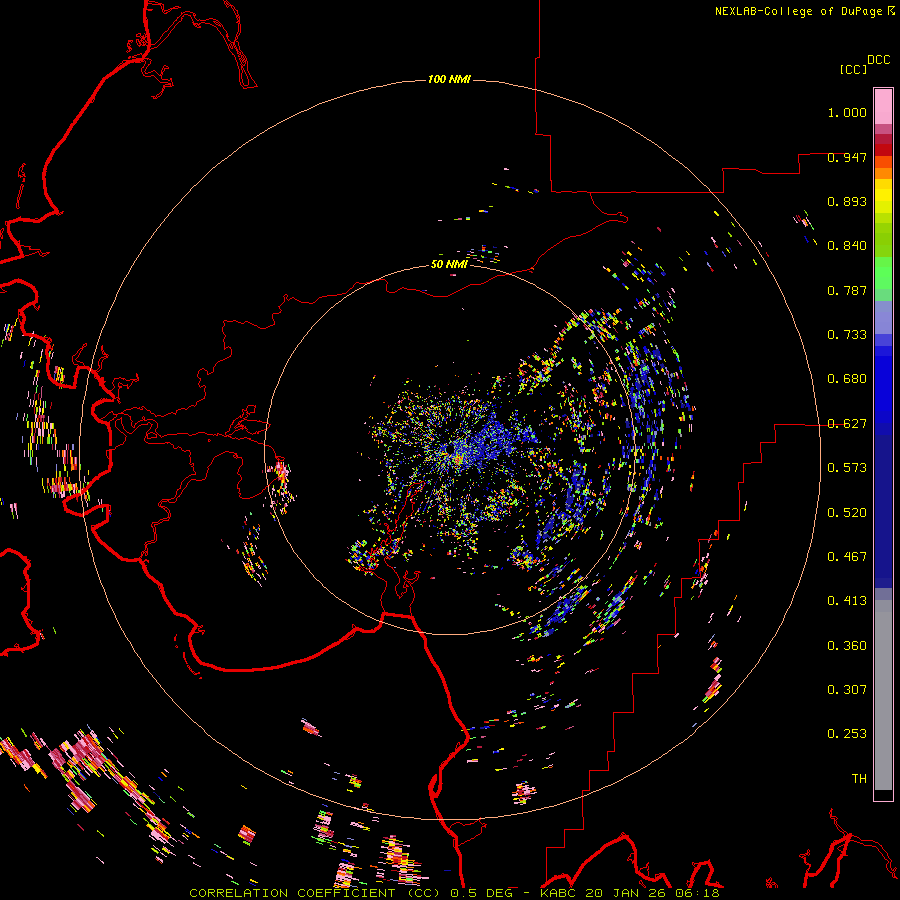Pick the black band at color bar bottom
The height and width of the screenshot is (900, 900).
tap(883, 795)
